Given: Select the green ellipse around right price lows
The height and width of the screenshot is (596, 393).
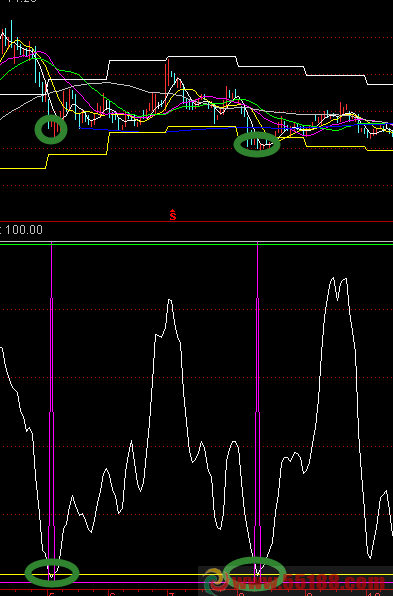Looking at the screenshot, I should pyautogui.click(x=257, y=144).
